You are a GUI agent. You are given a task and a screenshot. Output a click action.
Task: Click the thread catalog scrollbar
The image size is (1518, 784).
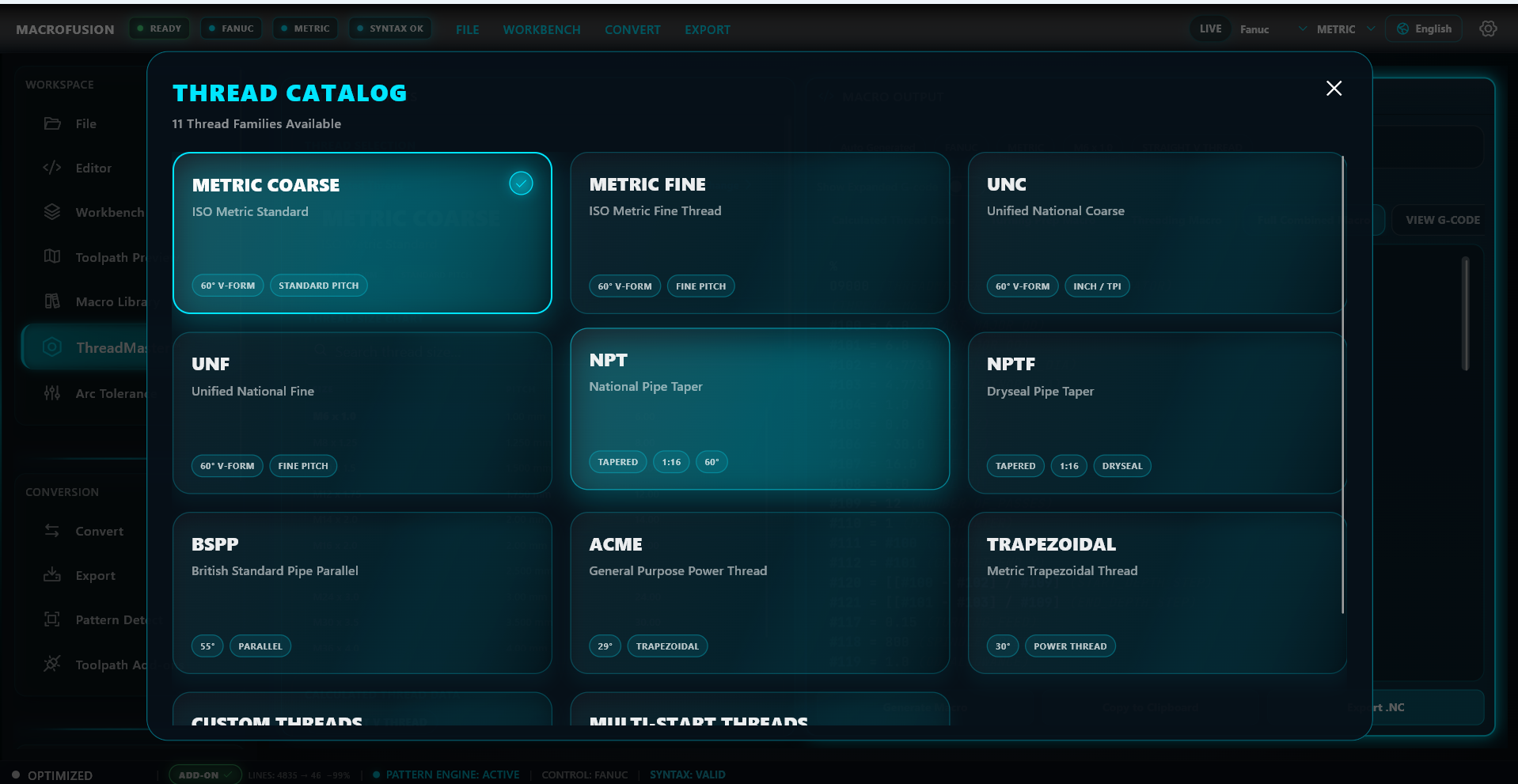(x=1343, y=384)
